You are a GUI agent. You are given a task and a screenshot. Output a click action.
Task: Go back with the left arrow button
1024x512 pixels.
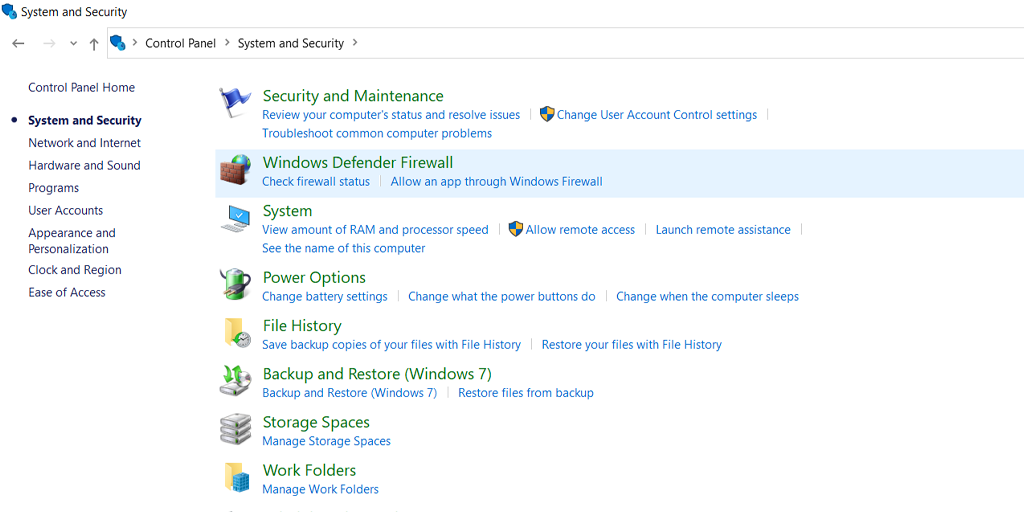pyautogui.click(x=18, y=44)
